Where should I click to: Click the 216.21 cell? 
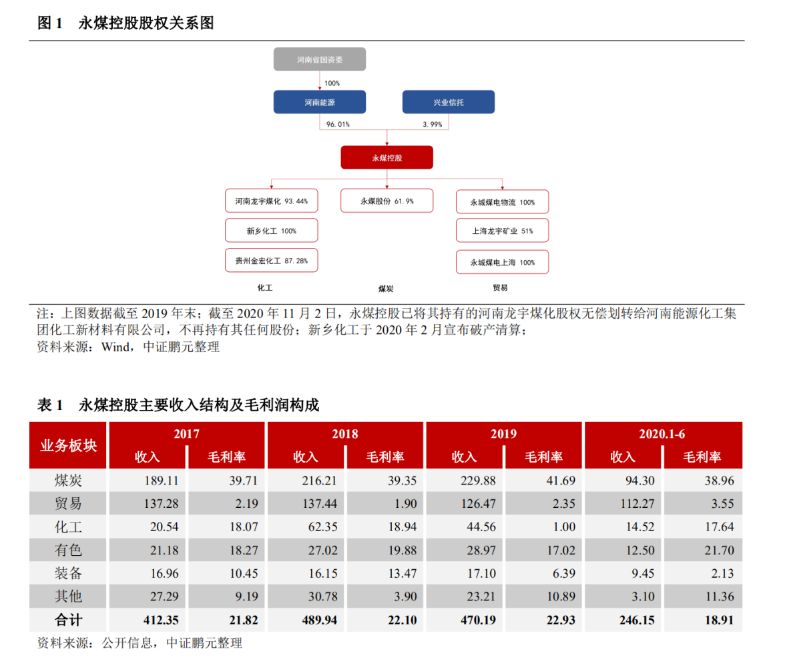pyautogui.click(x=306, y=480)
